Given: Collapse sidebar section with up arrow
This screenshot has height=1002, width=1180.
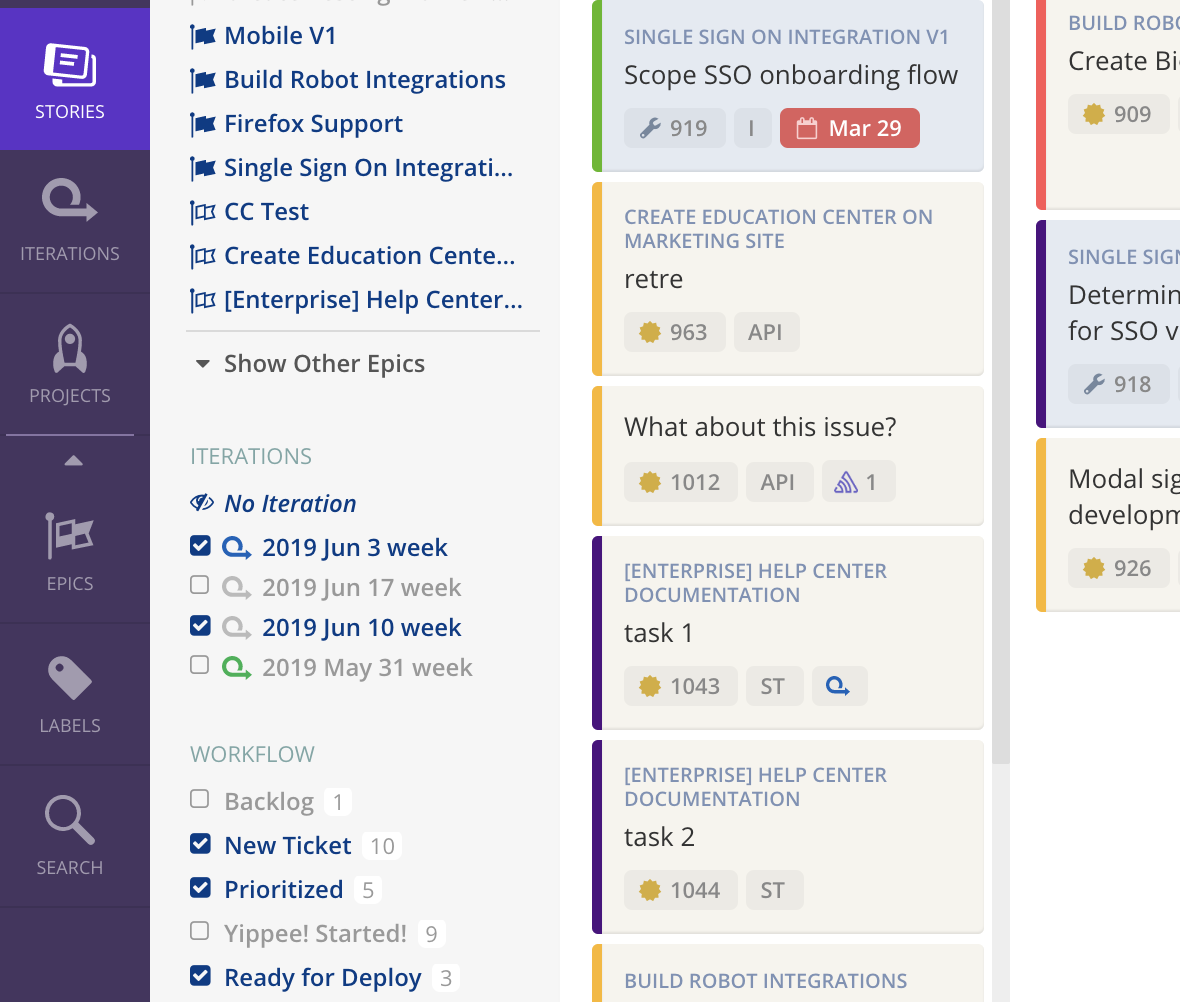Looking at the screenshot, I should (x=73, y=461).
